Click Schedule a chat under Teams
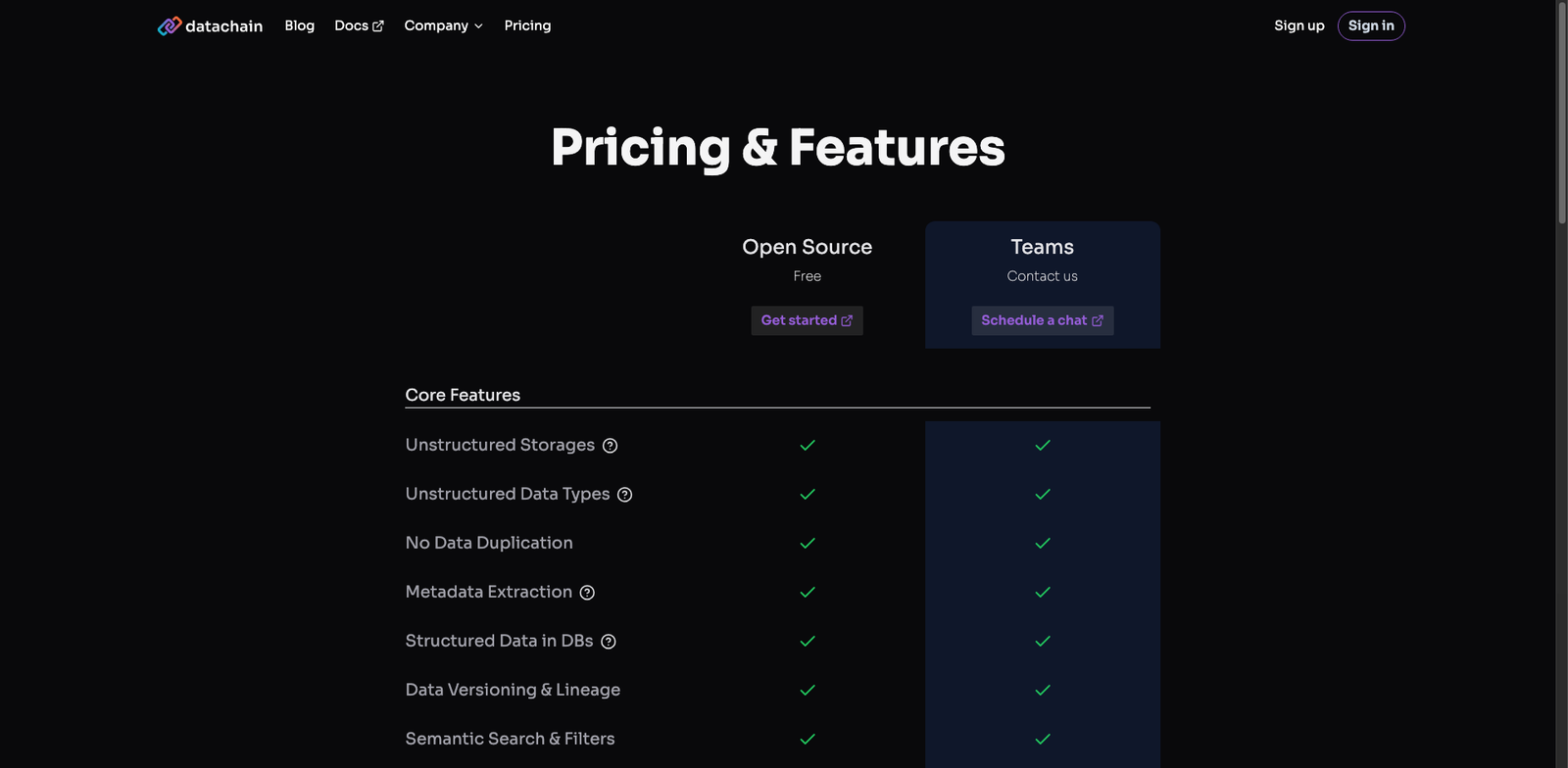The image size is (1568, 768). [x=1042, y=320]
